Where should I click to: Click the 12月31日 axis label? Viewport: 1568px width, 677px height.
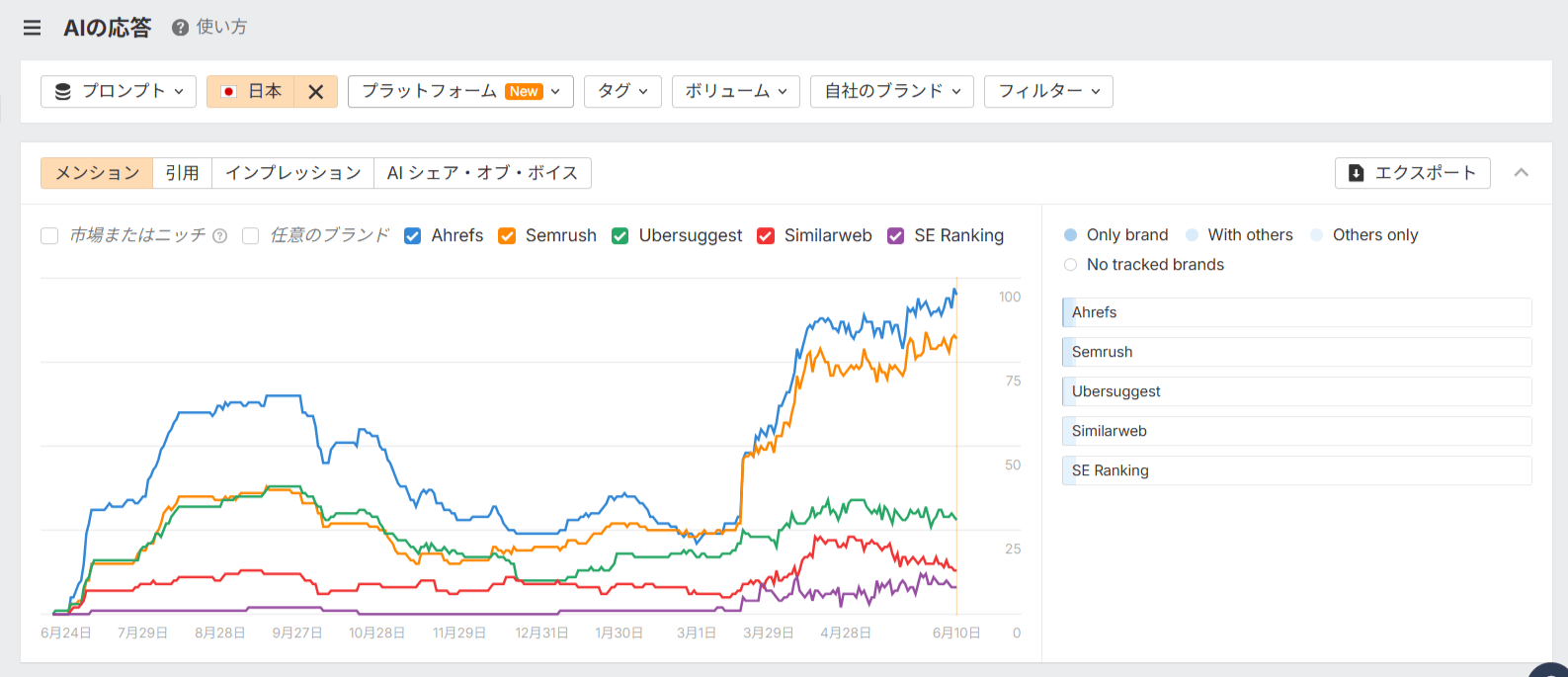pyautogui.click(x=541, y=633)
